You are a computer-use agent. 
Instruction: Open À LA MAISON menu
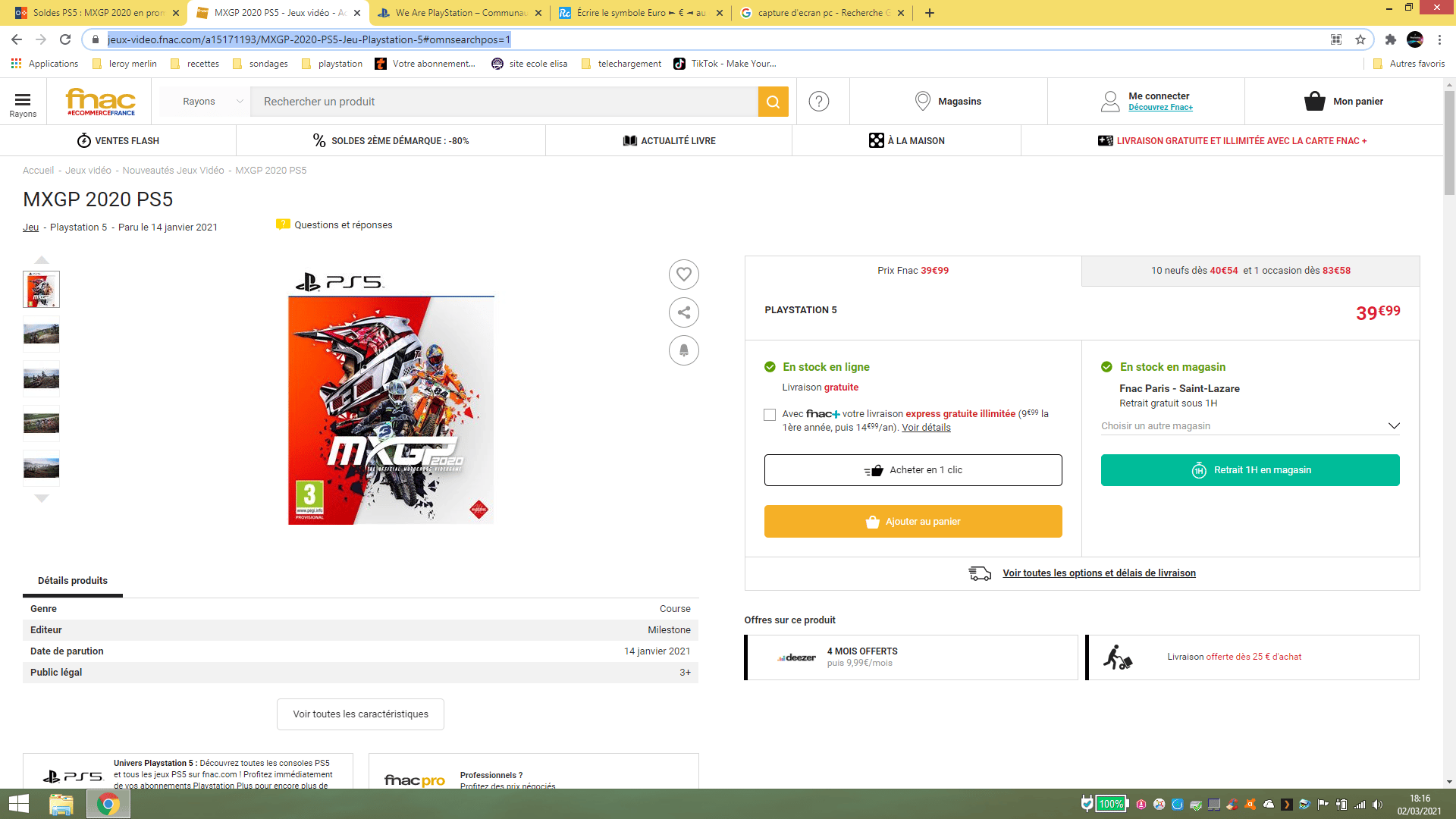point(906,141)
